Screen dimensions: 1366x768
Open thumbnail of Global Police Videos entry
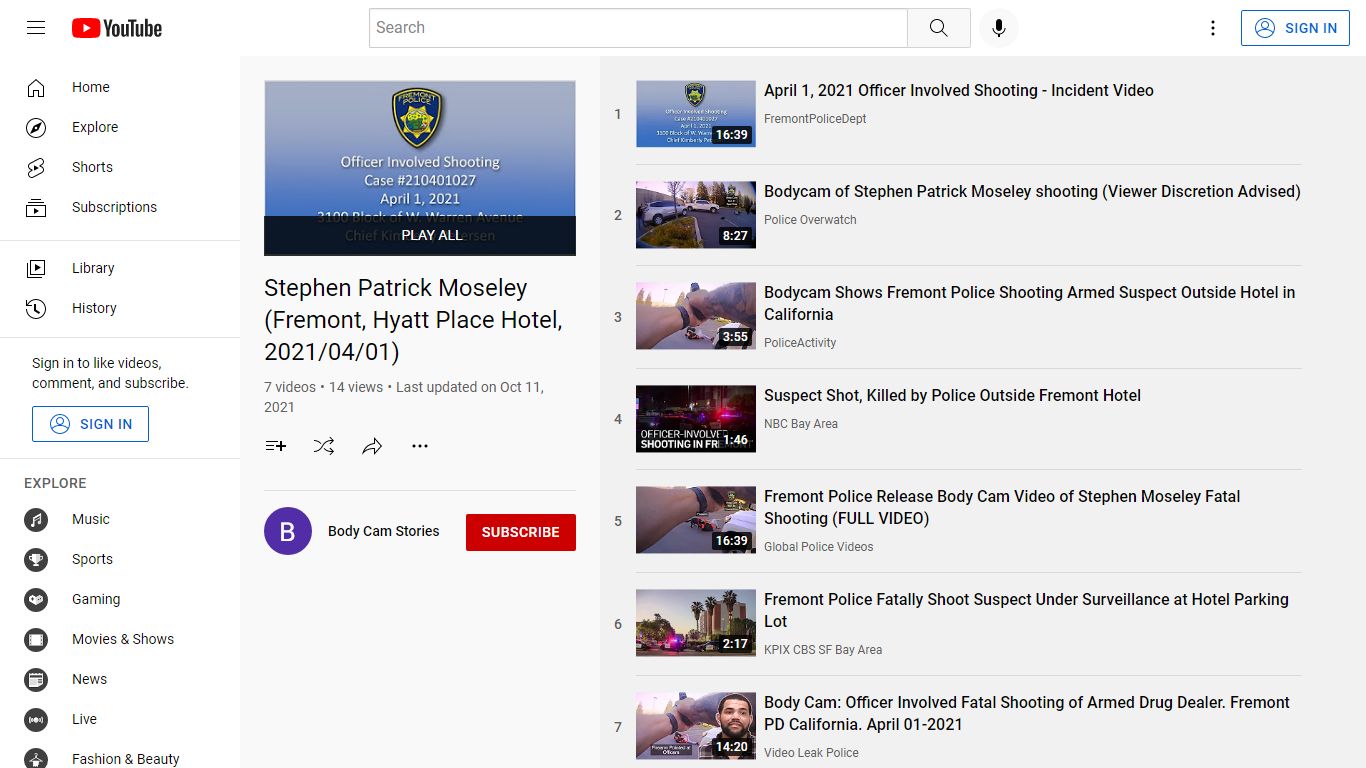click(696, 520)
